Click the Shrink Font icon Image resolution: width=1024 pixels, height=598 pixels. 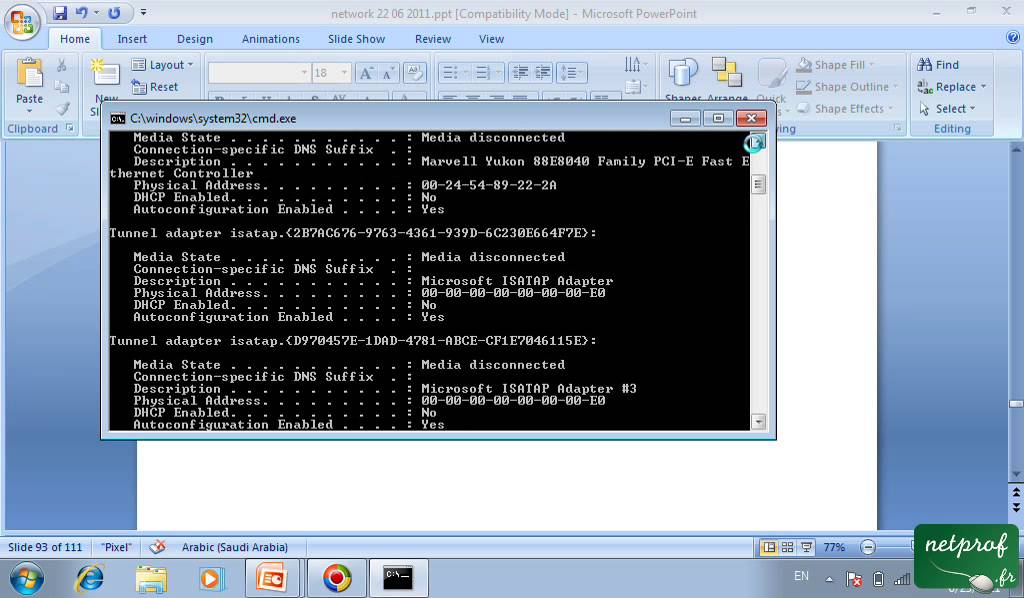[x=389, y=72]
